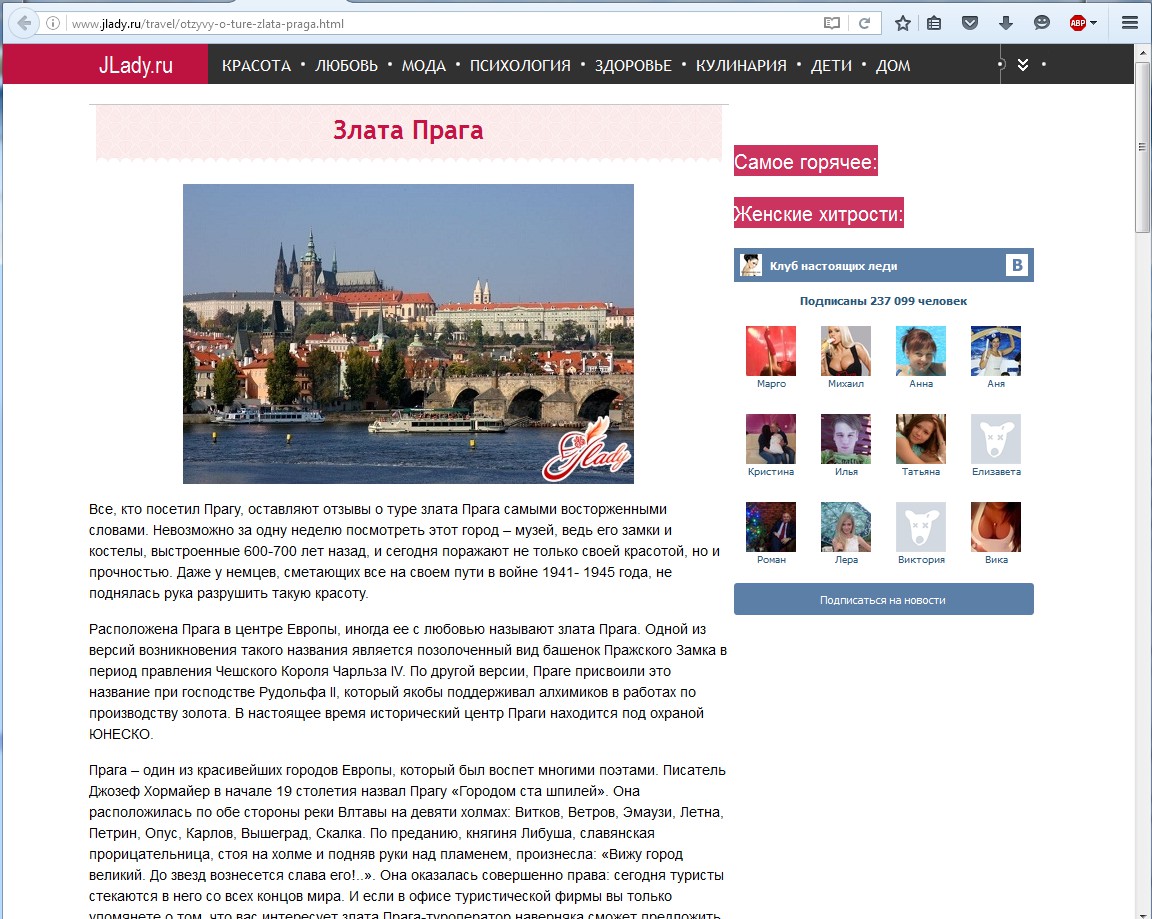Open Анна subscriber avatar

point(921,351)
